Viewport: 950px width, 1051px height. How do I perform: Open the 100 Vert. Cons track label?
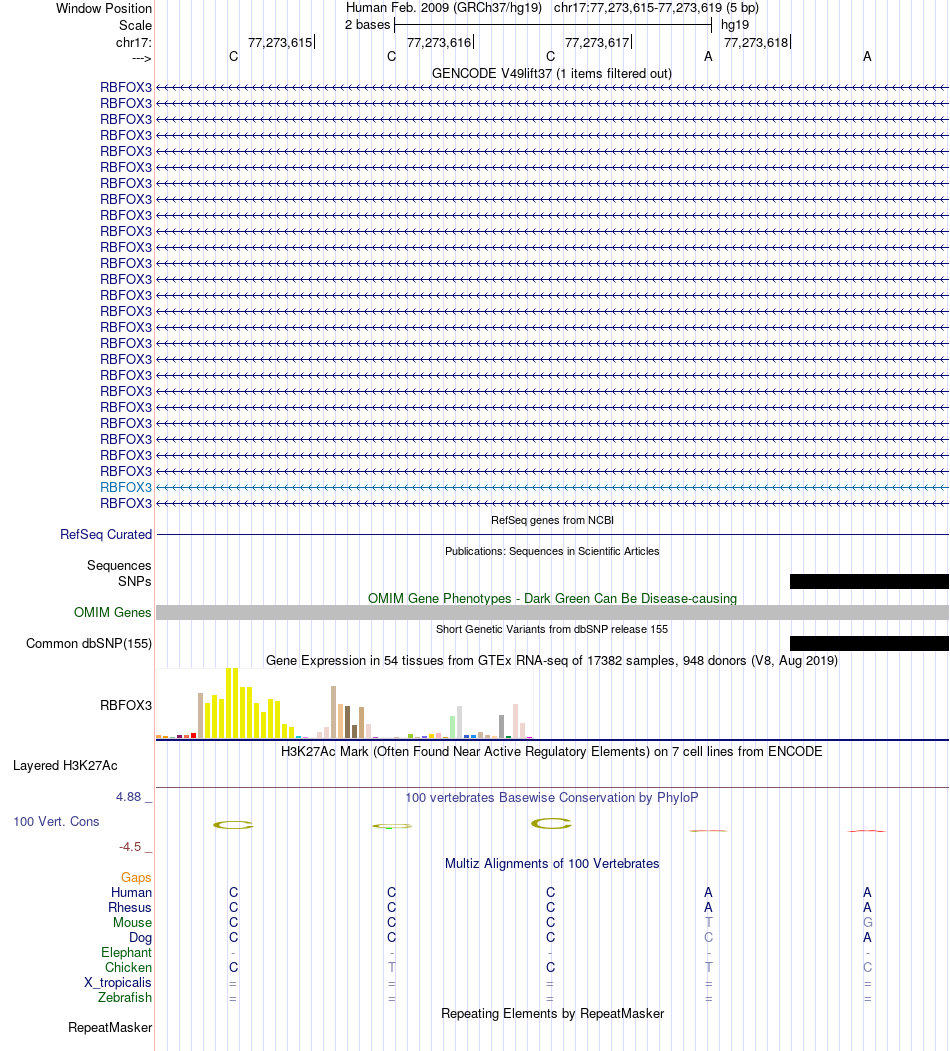(56, 822)
